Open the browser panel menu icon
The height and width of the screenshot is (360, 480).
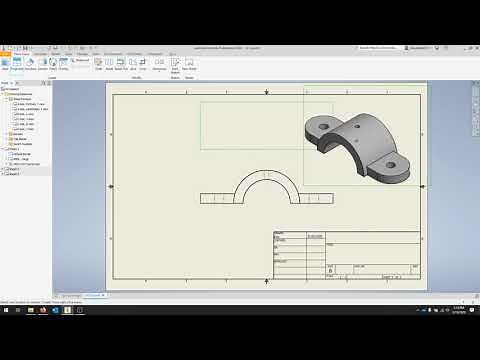pos(49,83)
